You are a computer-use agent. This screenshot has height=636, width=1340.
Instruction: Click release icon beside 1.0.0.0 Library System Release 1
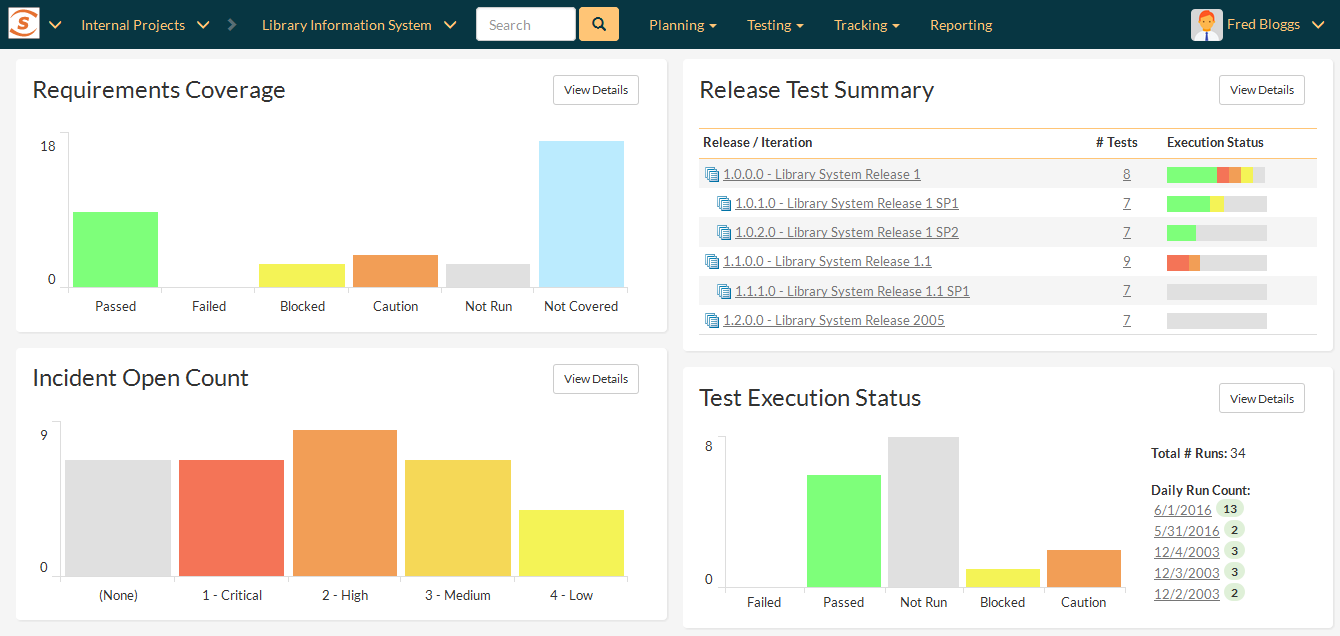click(712, 175)
